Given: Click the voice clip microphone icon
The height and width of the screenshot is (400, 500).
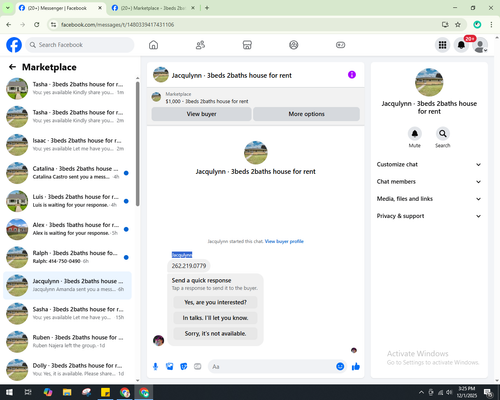Looking at the screenshot, I should (155, 367).
